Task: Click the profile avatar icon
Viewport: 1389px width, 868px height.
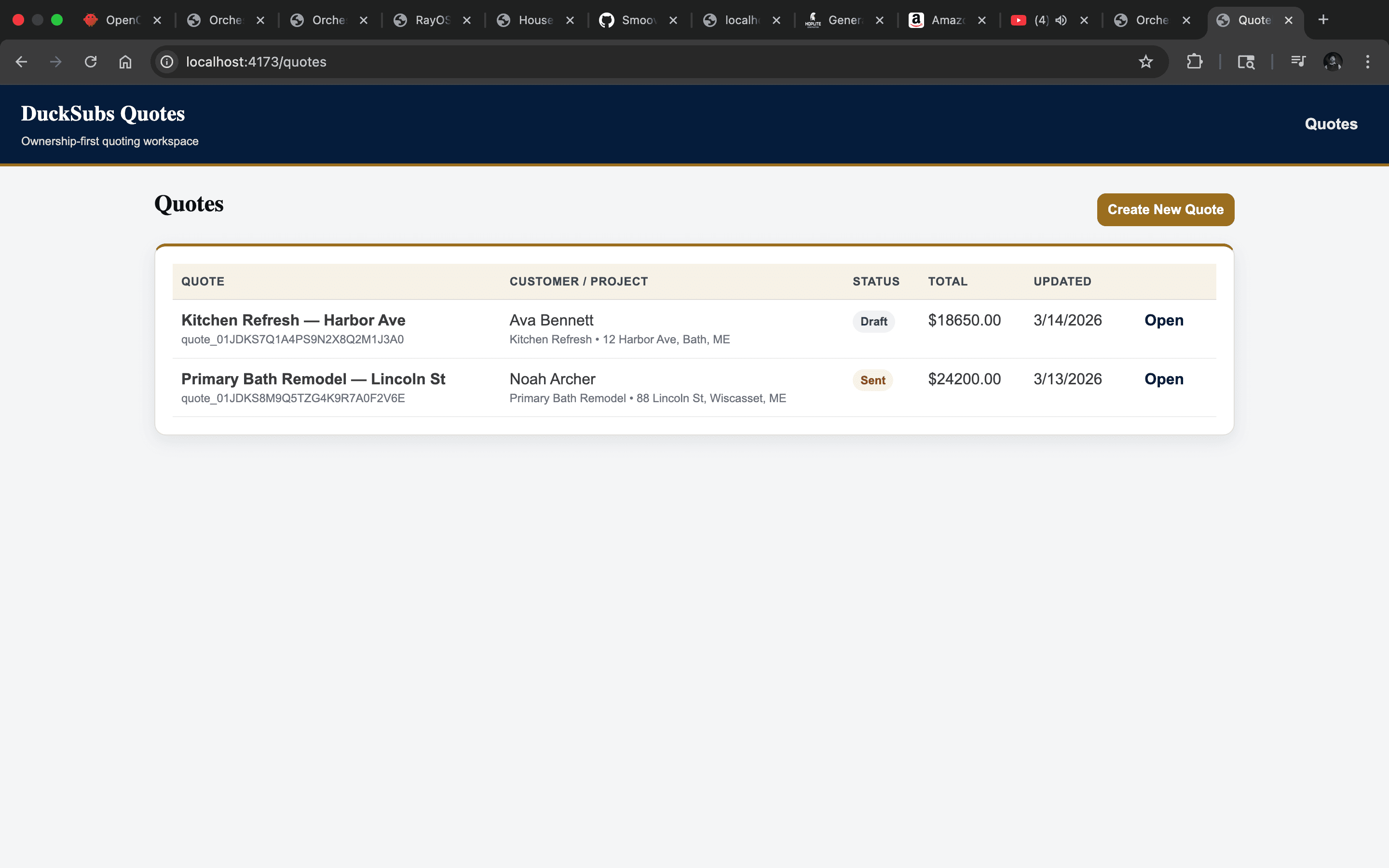Action: pos(1332,61)
